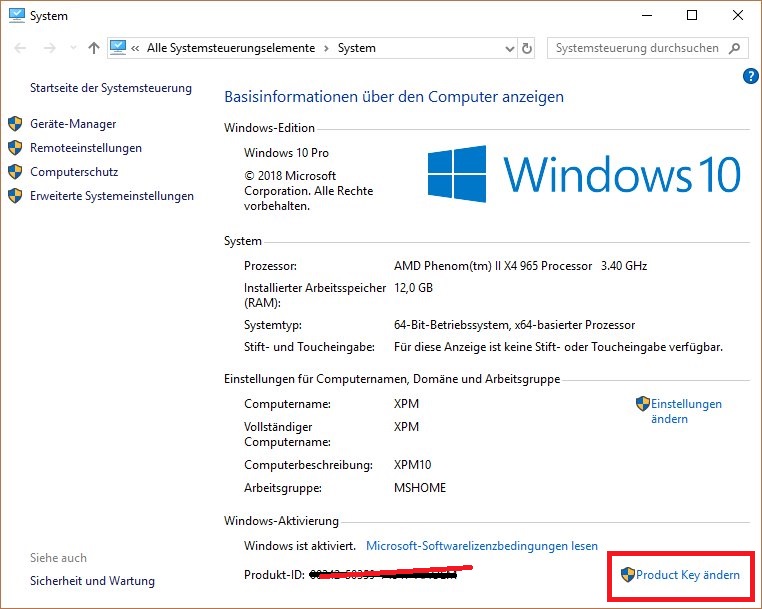762x609 pixels.
Task: Click the Windows 10 logo
Action: tap(584, 174)
